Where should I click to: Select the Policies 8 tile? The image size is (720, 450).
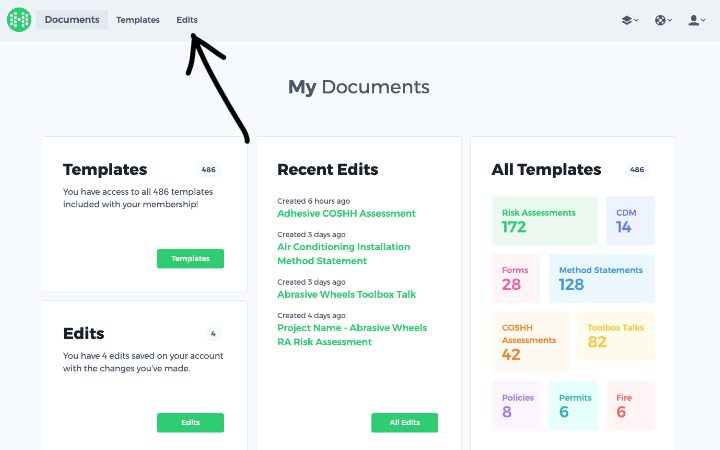point(516,405)
